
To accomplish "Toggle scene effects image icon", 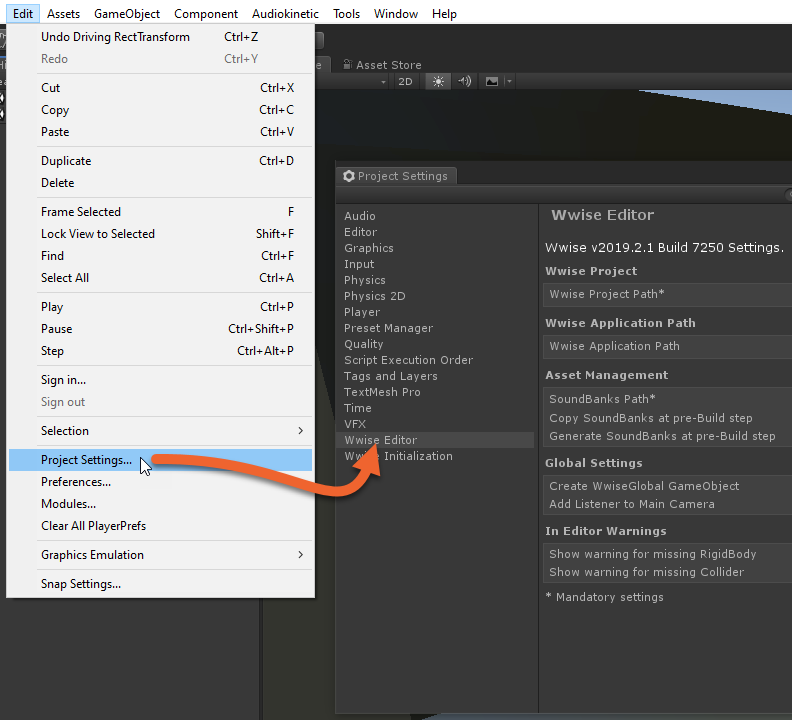I will point(491,81).
